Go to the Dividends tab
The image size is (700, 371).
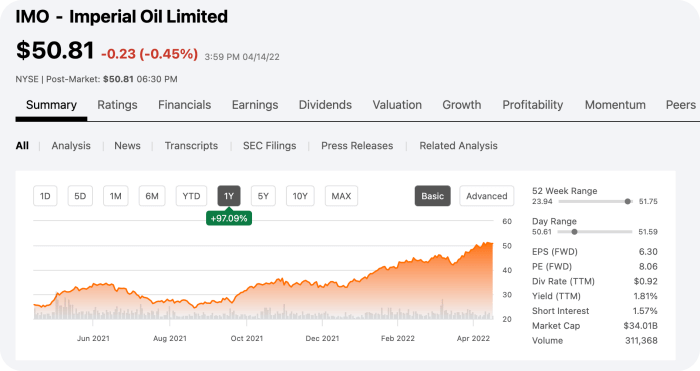pos(325,105)
